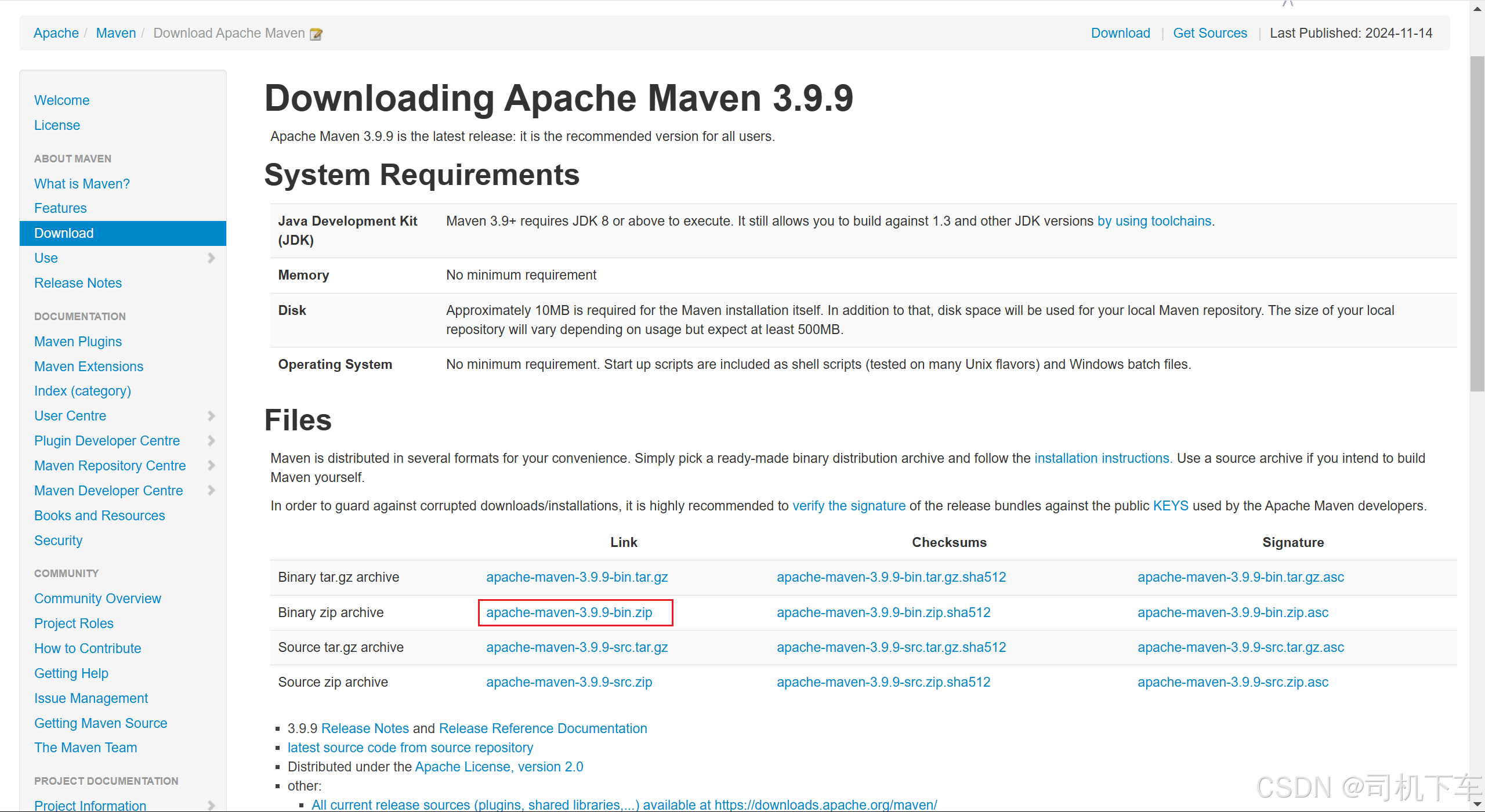The image size is (1485, 812).
Task: Open the KEYS link
Action: (1170, 506)
